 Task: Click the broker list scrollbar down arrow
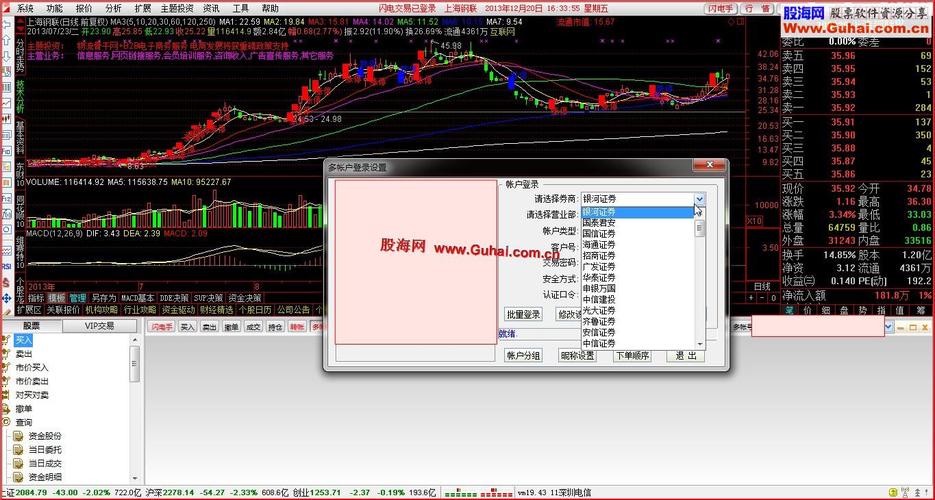(x=700, y=344)
